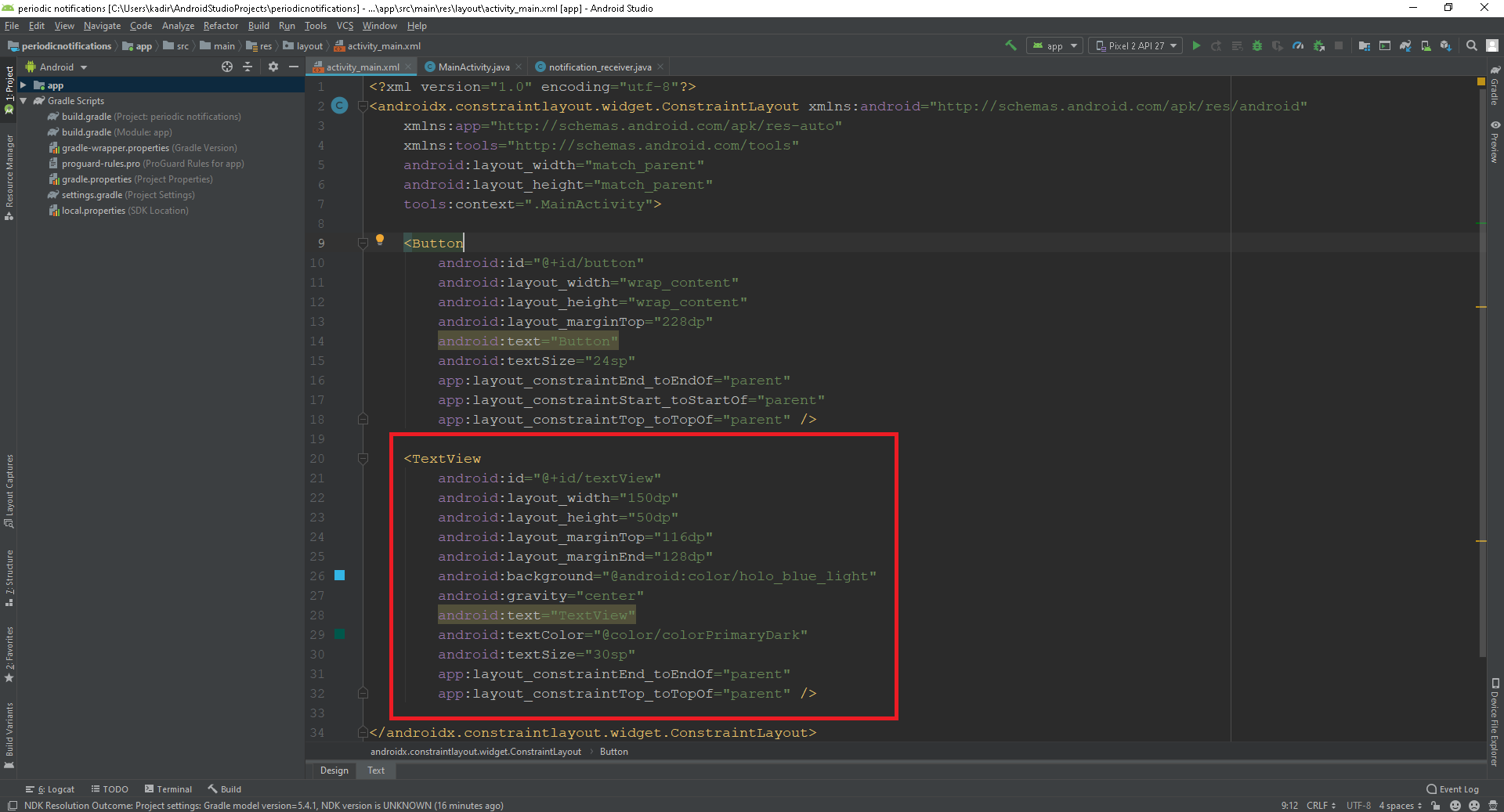Start the Debug app bug icon
Viewport: 1504px width, 812px height.
coord(1257,45)
